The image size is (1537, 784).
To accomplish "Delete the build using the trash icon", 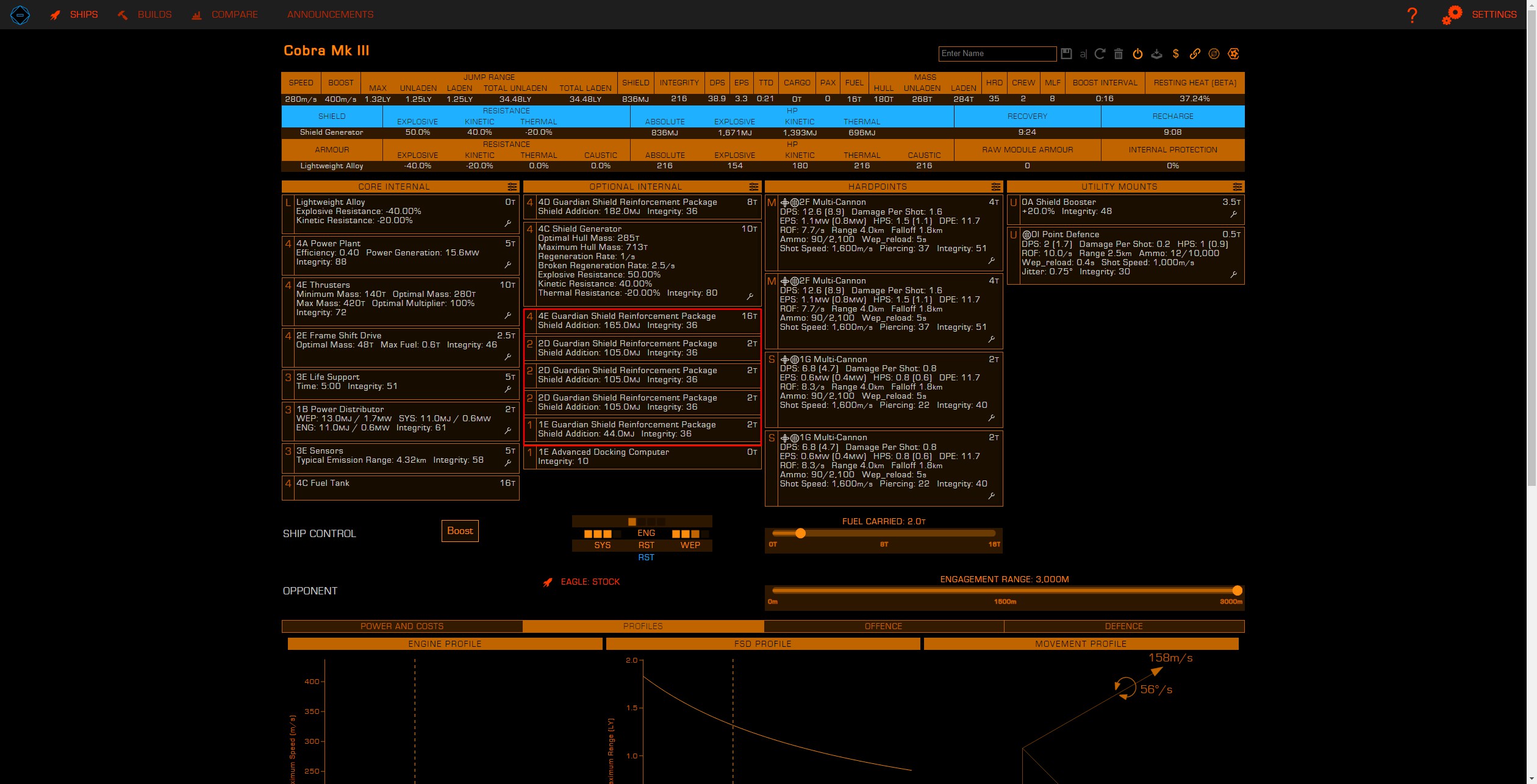I will tap(1119, 54).
